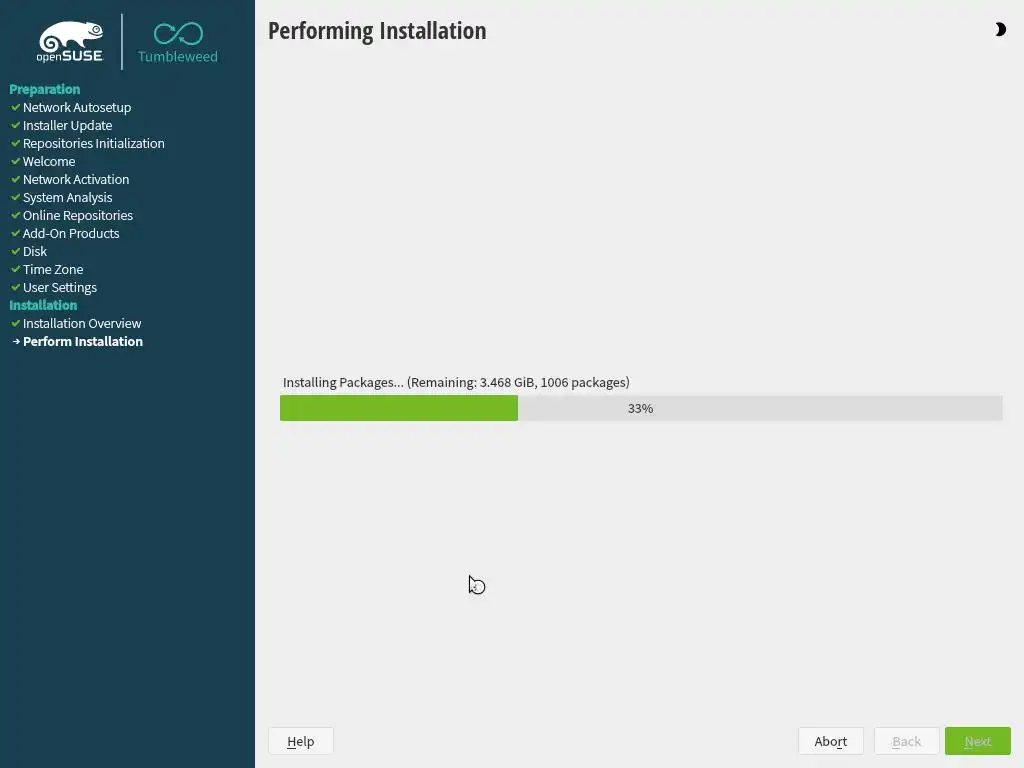Click the Installing Packages remaining status text
The height and width of the screenshot is (768, 1024).
point(456,383)
